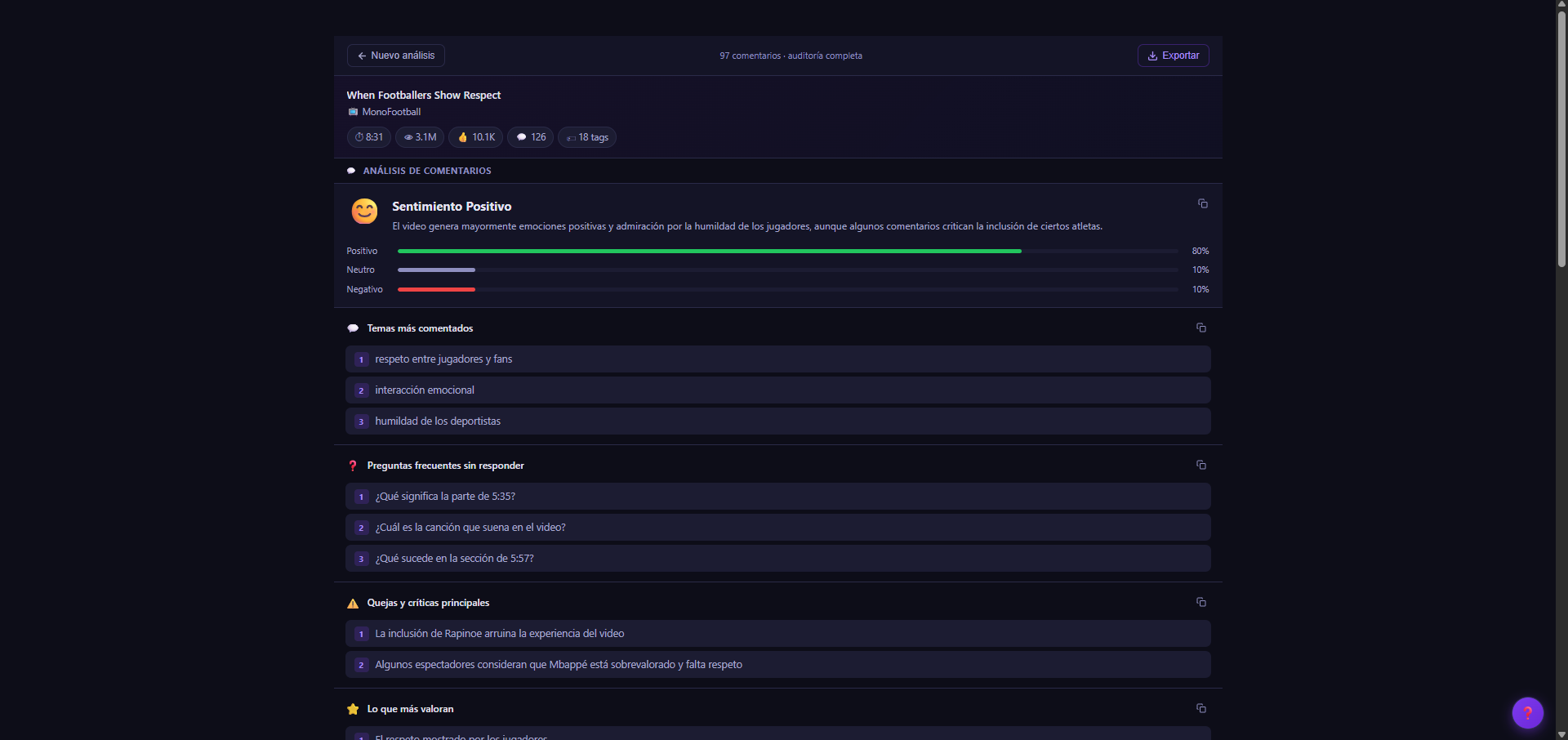This screenshot has width=1568, height=740.
Task: Select question ¿Qué sucede en la sección de 5:57?
Action: [x=777, y=559]
